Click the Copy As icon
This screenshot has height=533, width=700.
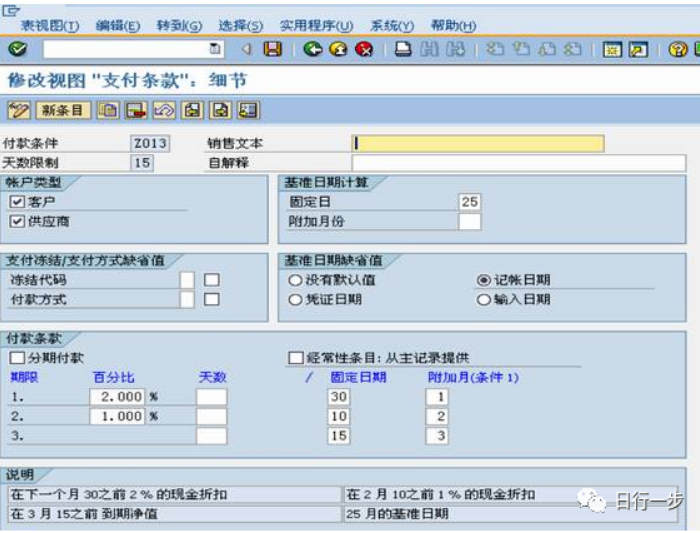[x=108, y=110]
